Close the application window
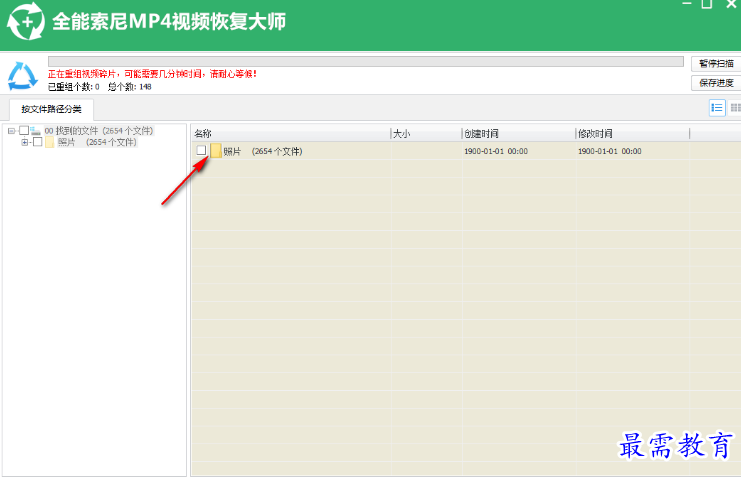This screenshot has height=477, width=741. tap(732, 4)
